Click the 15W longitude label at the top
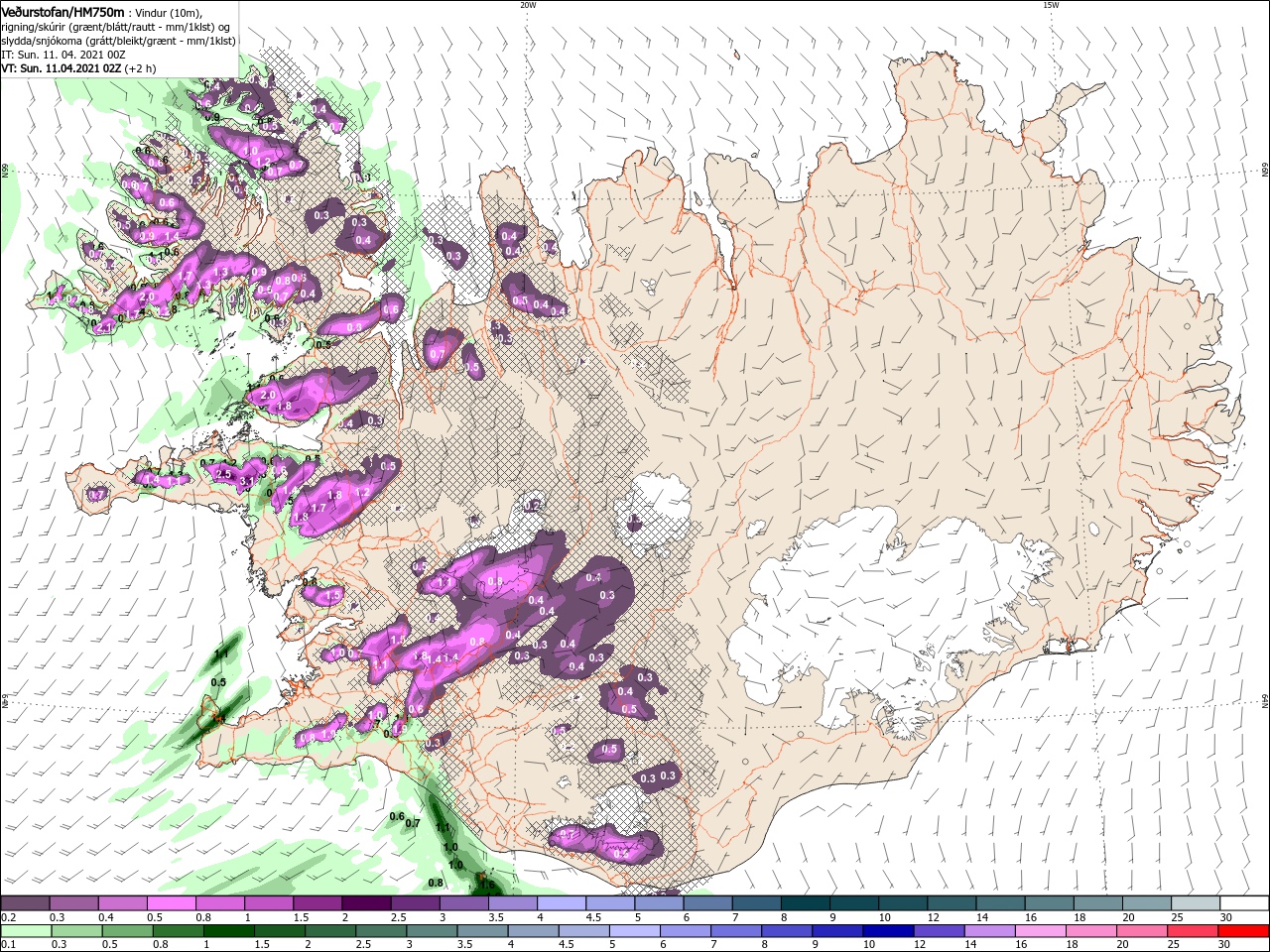Viewport: 1270px width, 952px height. 1050,5
